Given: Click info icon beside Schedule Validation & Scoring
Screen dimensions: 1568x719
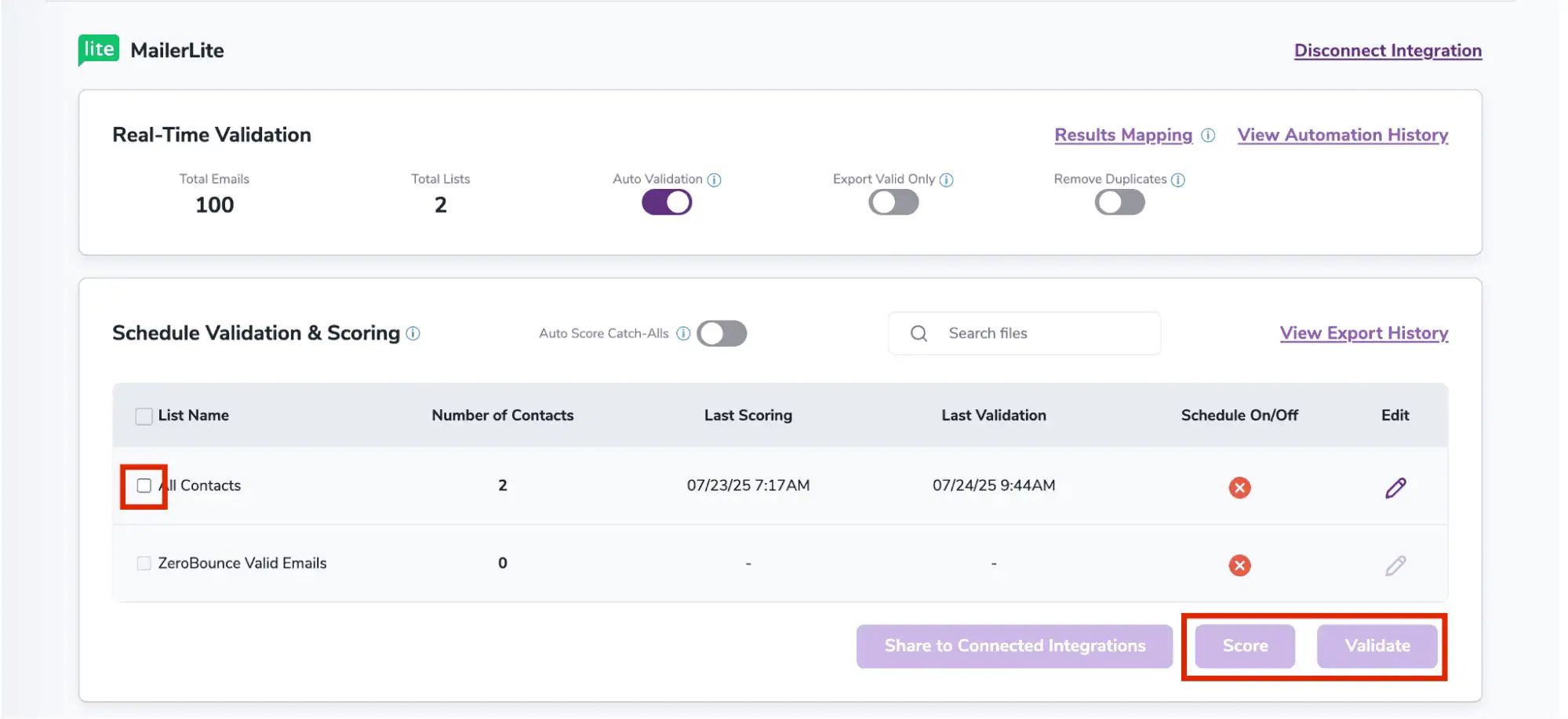Looking at the screenshot, I should click(413, 334).
